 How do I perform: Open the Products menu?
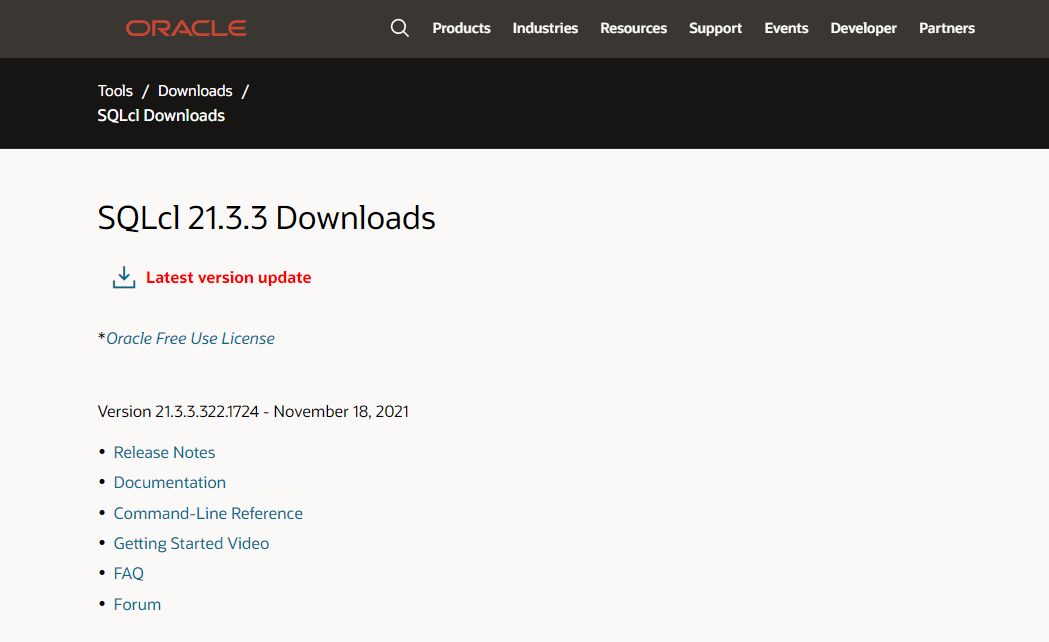coord(461,28)
